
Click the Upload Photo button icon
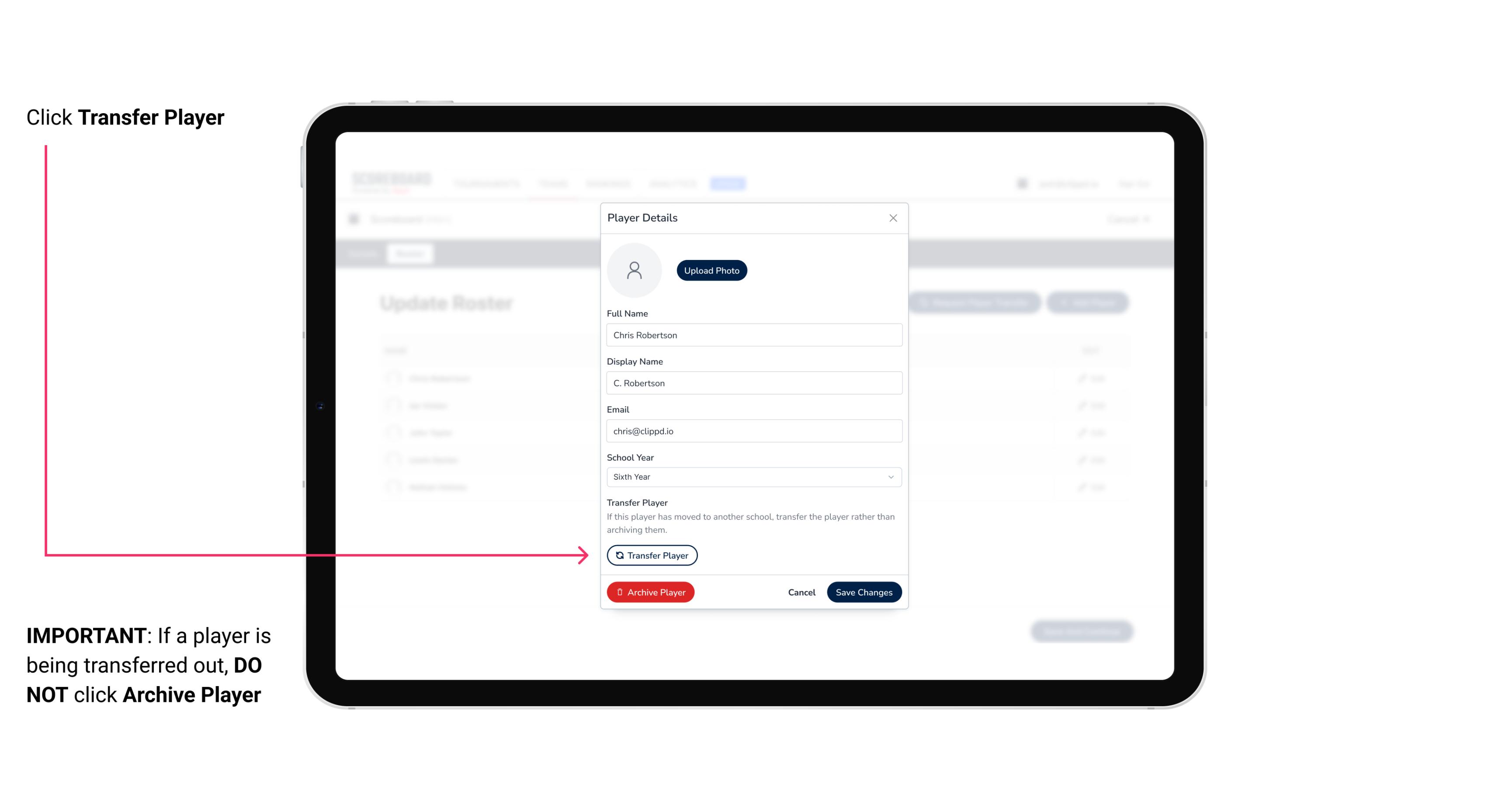click(711, 270)
